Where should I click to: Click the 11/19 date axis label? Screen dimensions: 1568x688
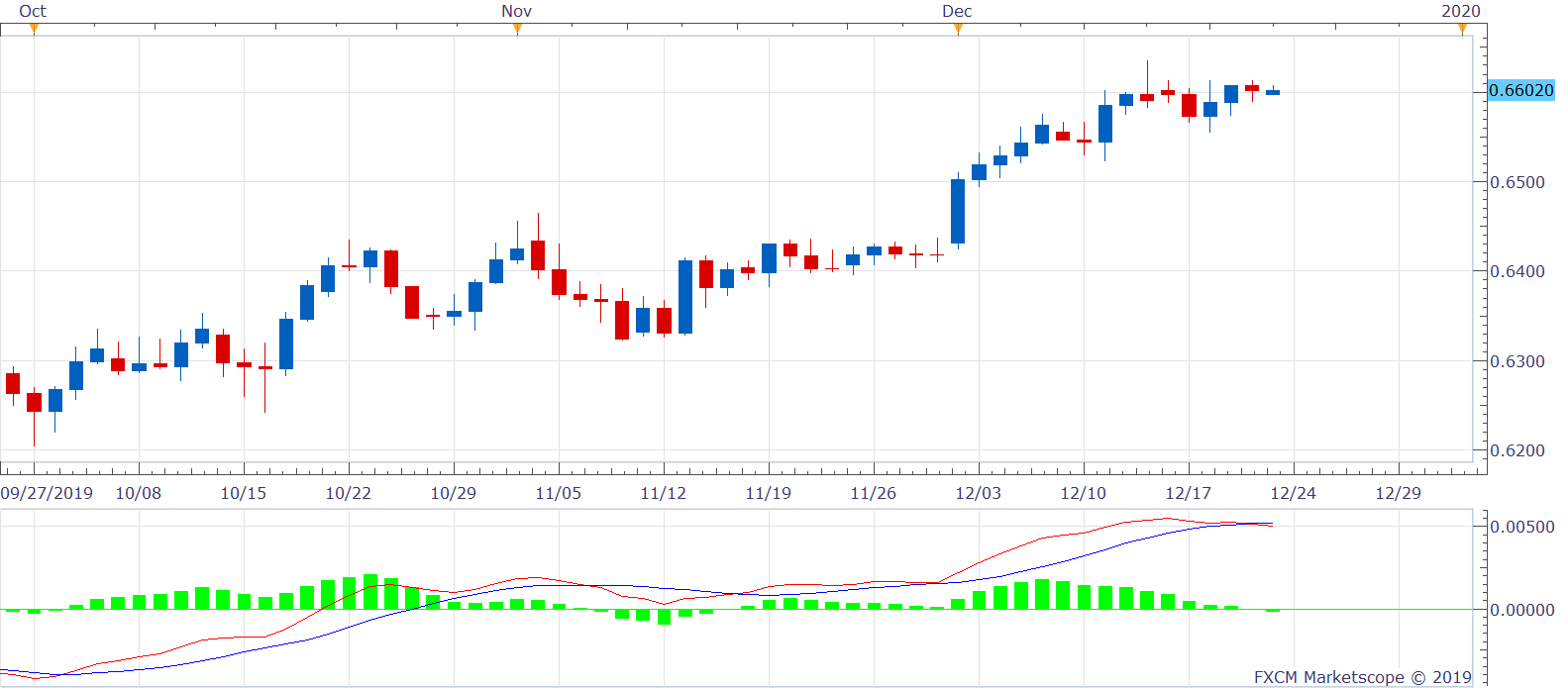[769, 493]
